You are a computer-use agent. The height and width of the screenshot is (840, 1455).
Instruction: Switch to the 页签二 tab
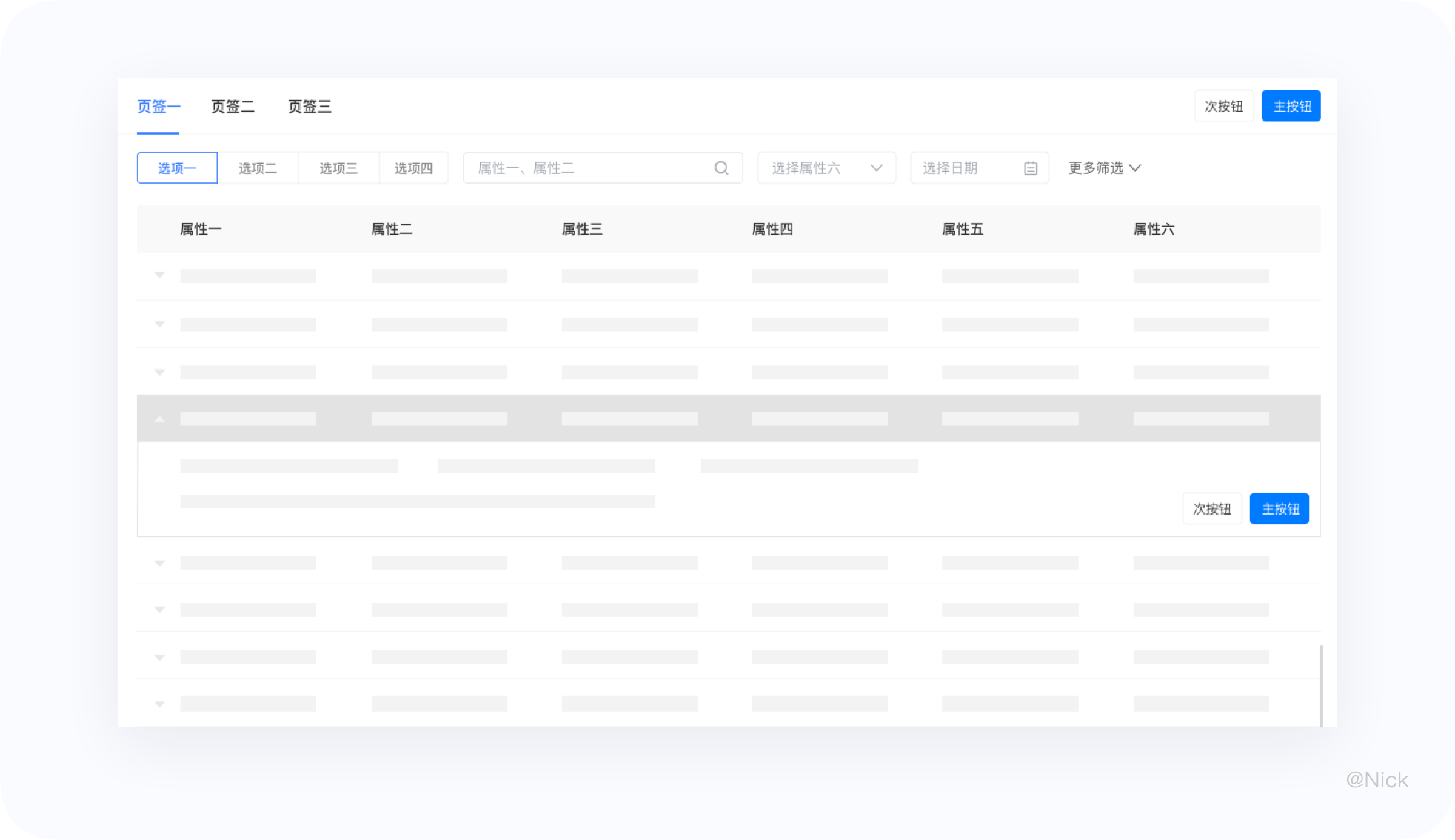click(x=233, y=106)
